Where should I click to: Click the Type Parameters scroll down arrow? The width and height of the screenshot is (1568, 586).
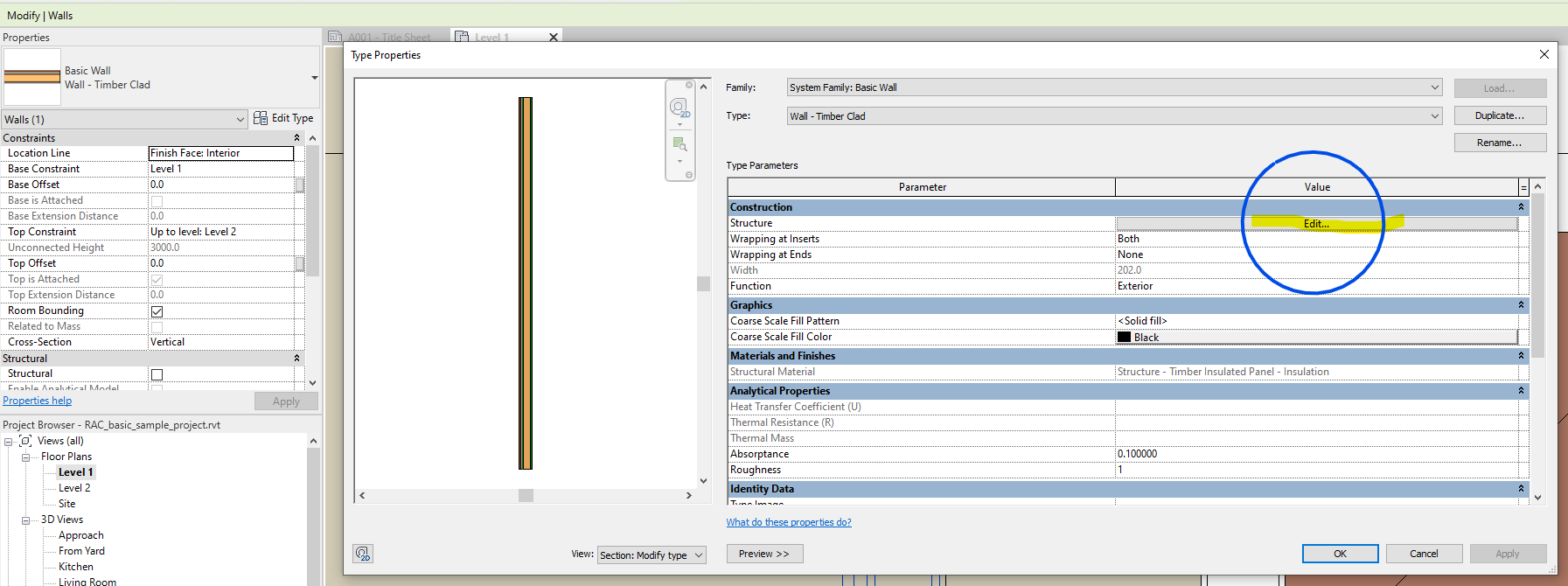(x=1537, y=497)
